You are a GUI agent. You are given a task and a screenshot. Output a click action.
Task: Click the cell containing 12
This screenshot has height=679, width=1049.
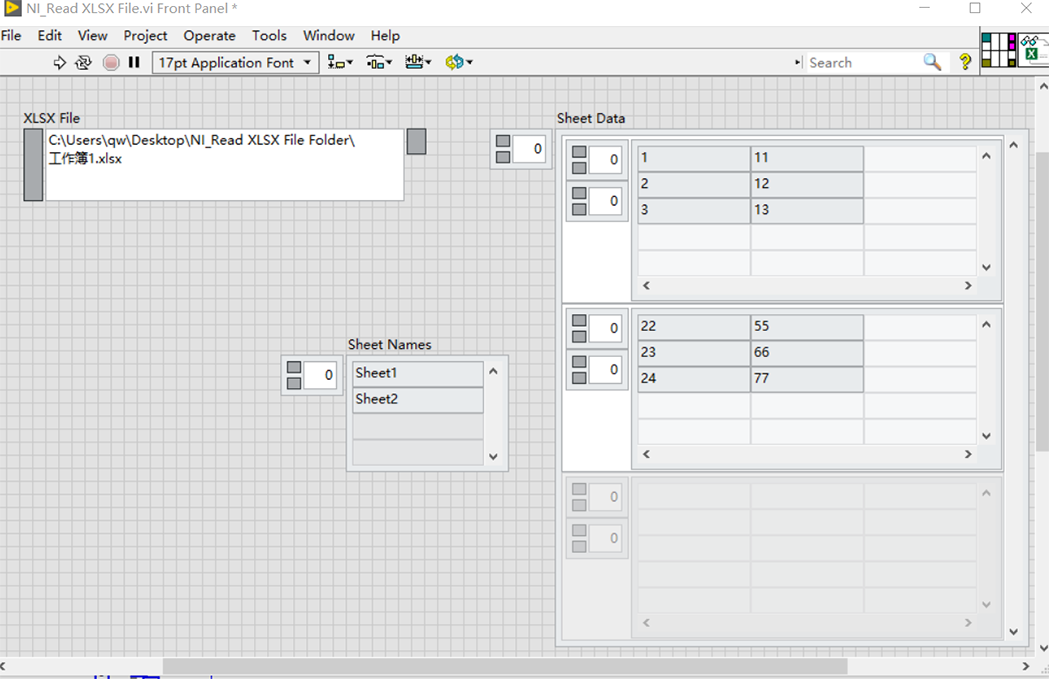(807, 184)
